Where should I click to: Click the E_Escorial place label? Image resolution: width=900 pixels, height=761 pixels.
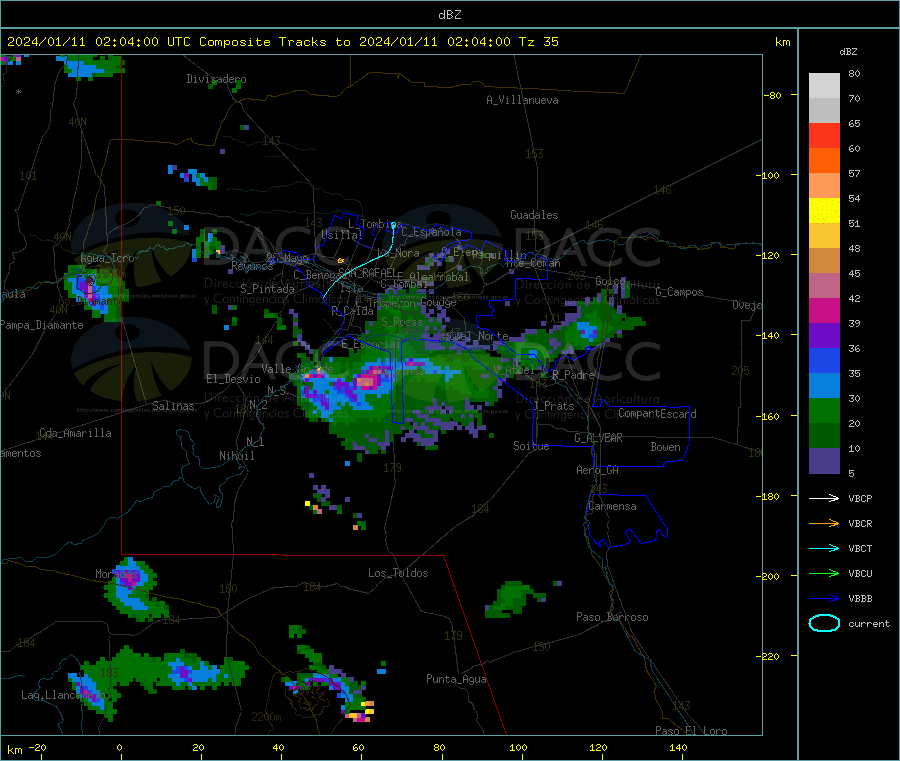pyautogui.click(x=371, y=344)
